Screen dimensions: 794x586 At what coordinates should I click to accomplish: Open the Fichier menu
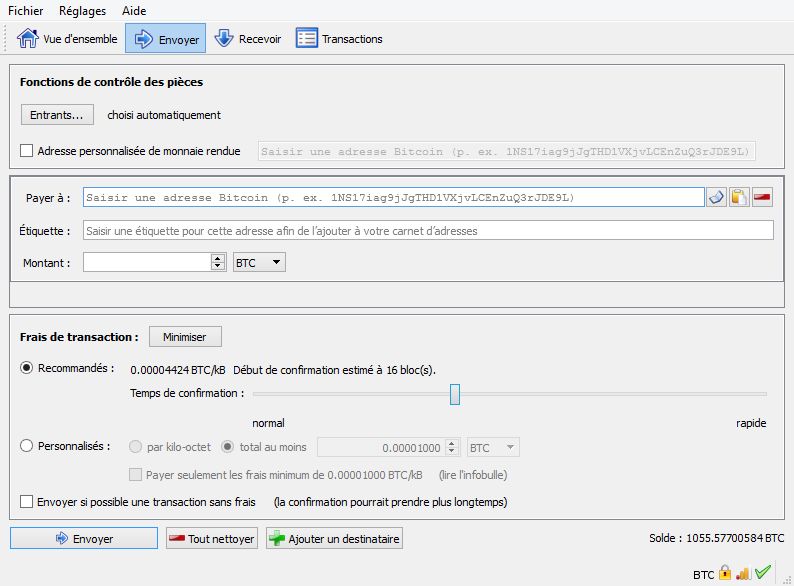[26, 10]
